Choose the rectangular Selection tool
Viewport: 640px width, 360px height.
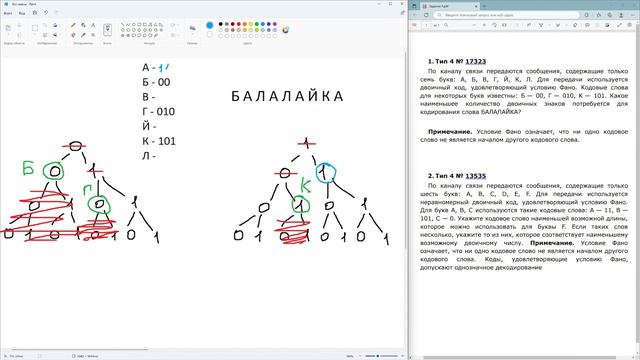(x=35, y=28)
